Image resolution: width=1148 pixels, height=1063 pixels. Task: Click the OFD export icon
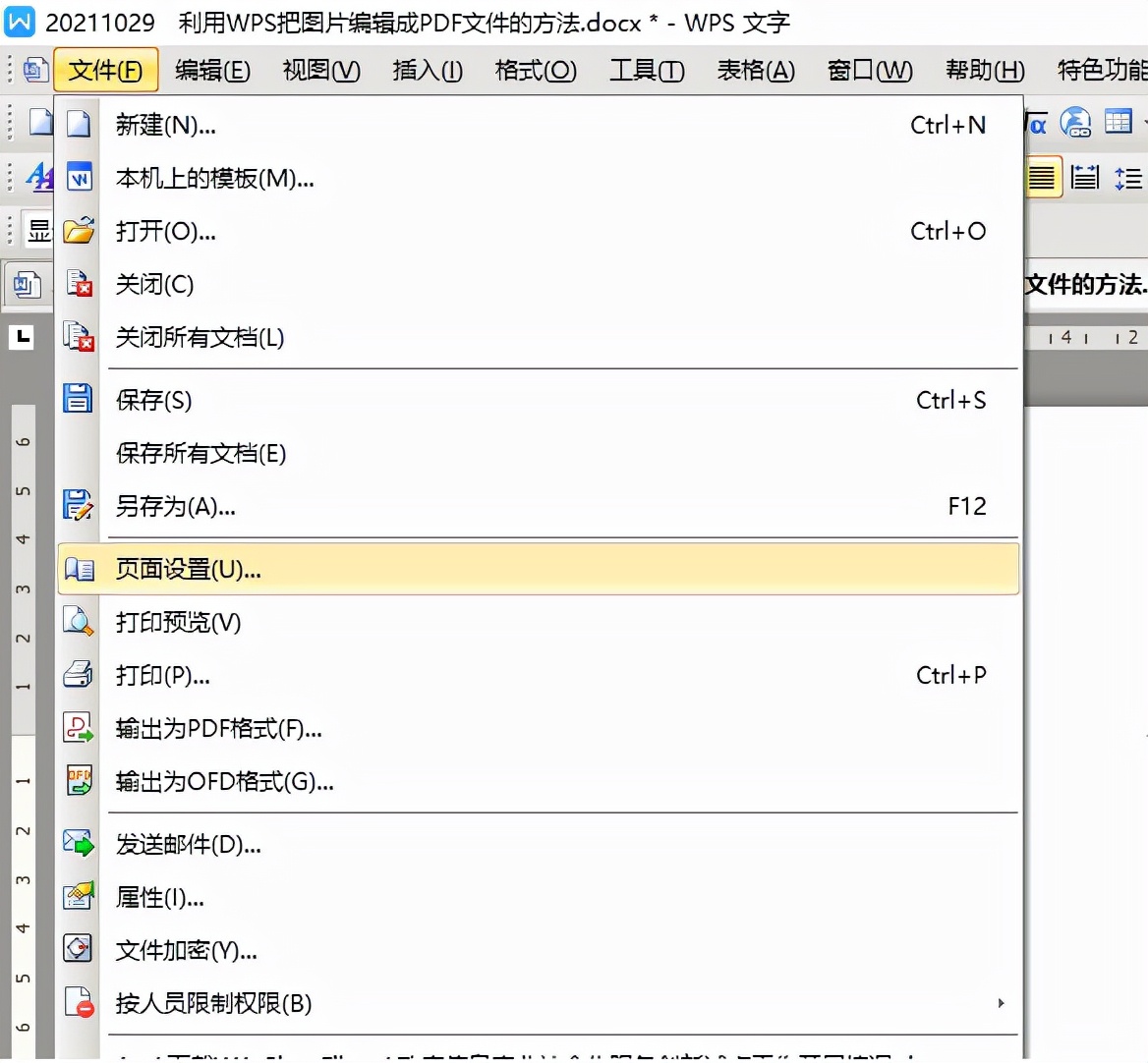pyautogui.click(x=79, y=781)
